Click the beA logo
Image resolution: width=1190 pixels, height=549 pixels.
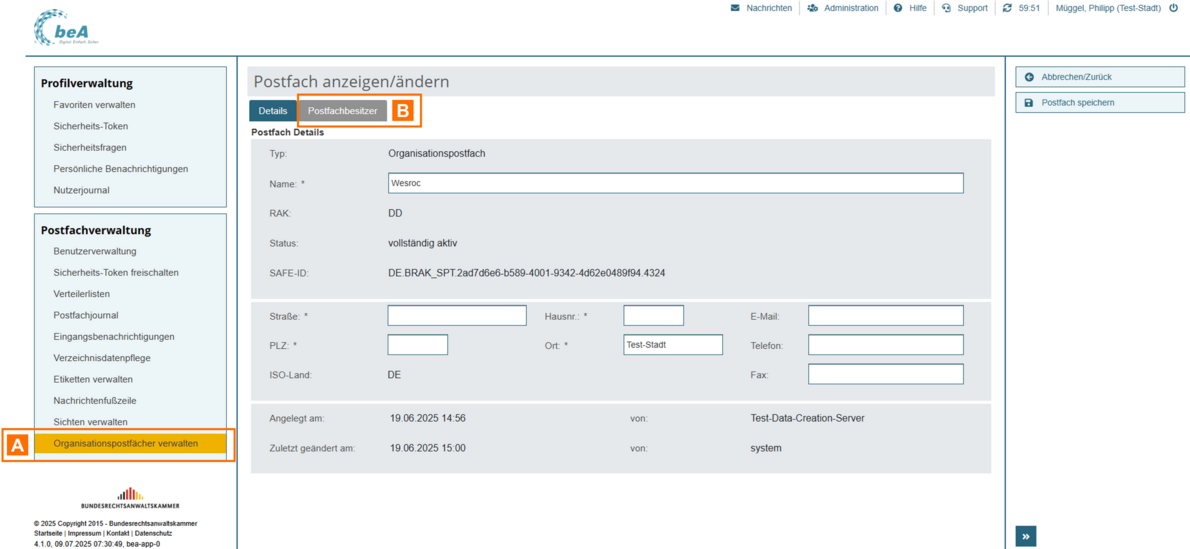67,28
